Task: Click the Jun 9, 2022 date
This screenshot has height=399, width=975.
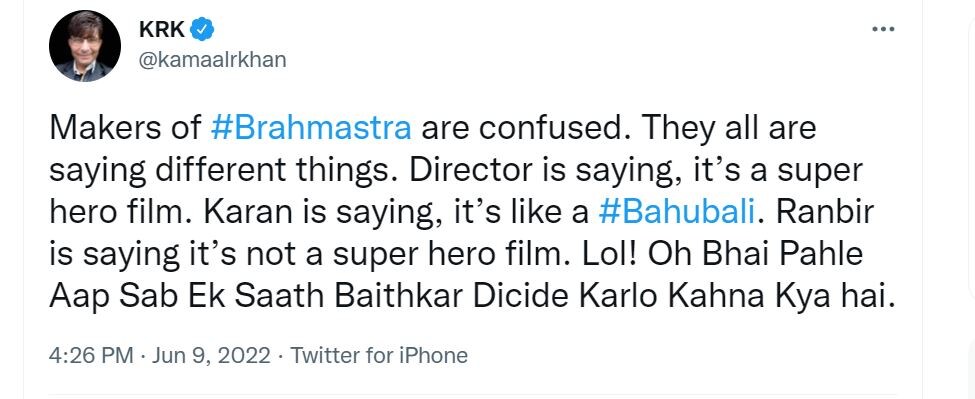Action: [x=211, y=356]
